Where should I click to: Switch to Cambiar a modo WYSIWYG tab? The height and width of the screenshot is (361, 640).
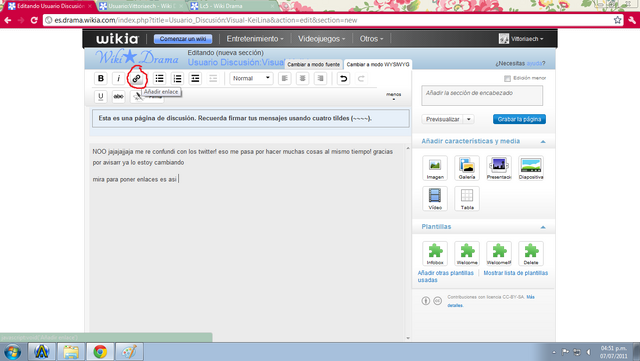pyautogui.click(x=378, y=65)
